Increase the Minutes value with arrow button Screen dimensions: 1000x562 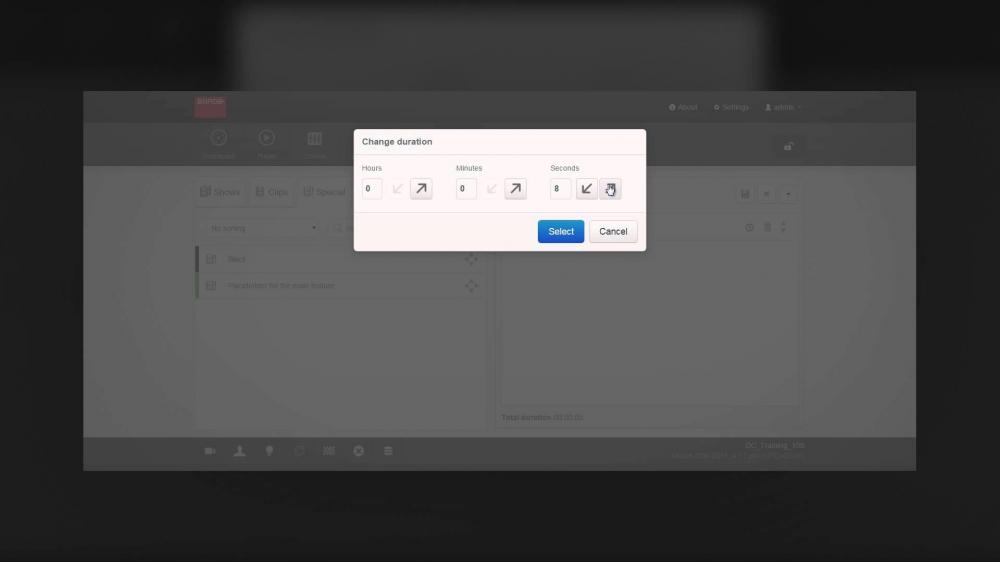coord(515,188)
